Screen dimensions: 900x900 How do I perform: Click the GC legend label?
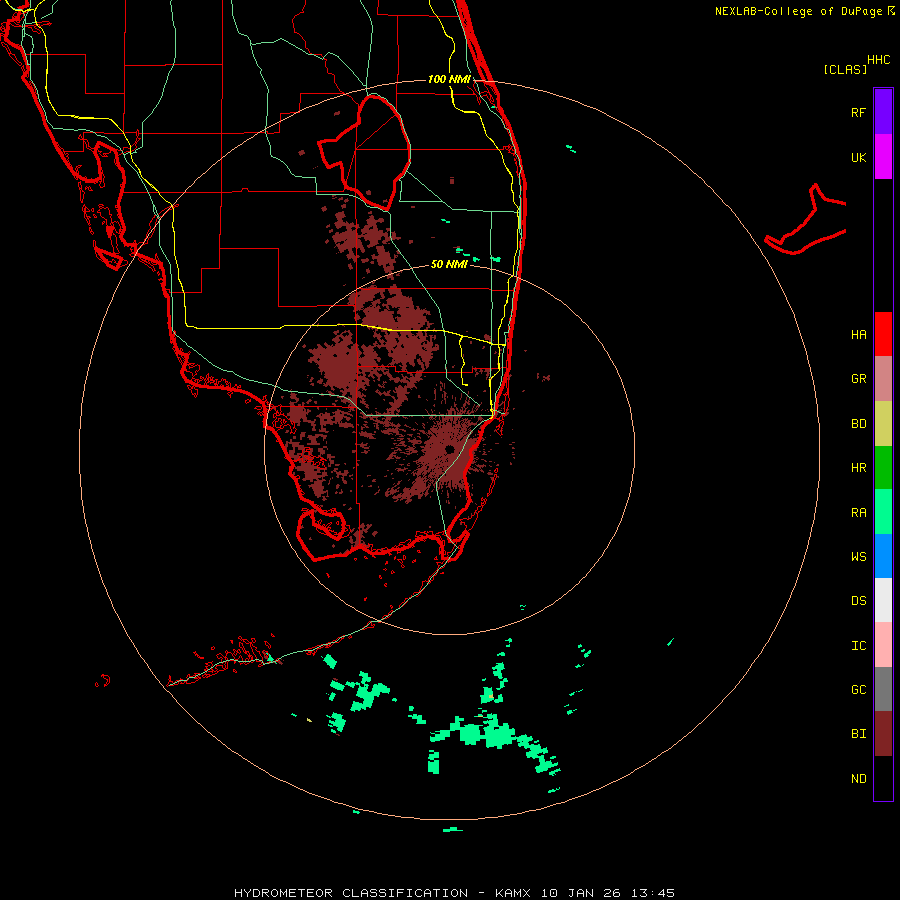(858, 690)
